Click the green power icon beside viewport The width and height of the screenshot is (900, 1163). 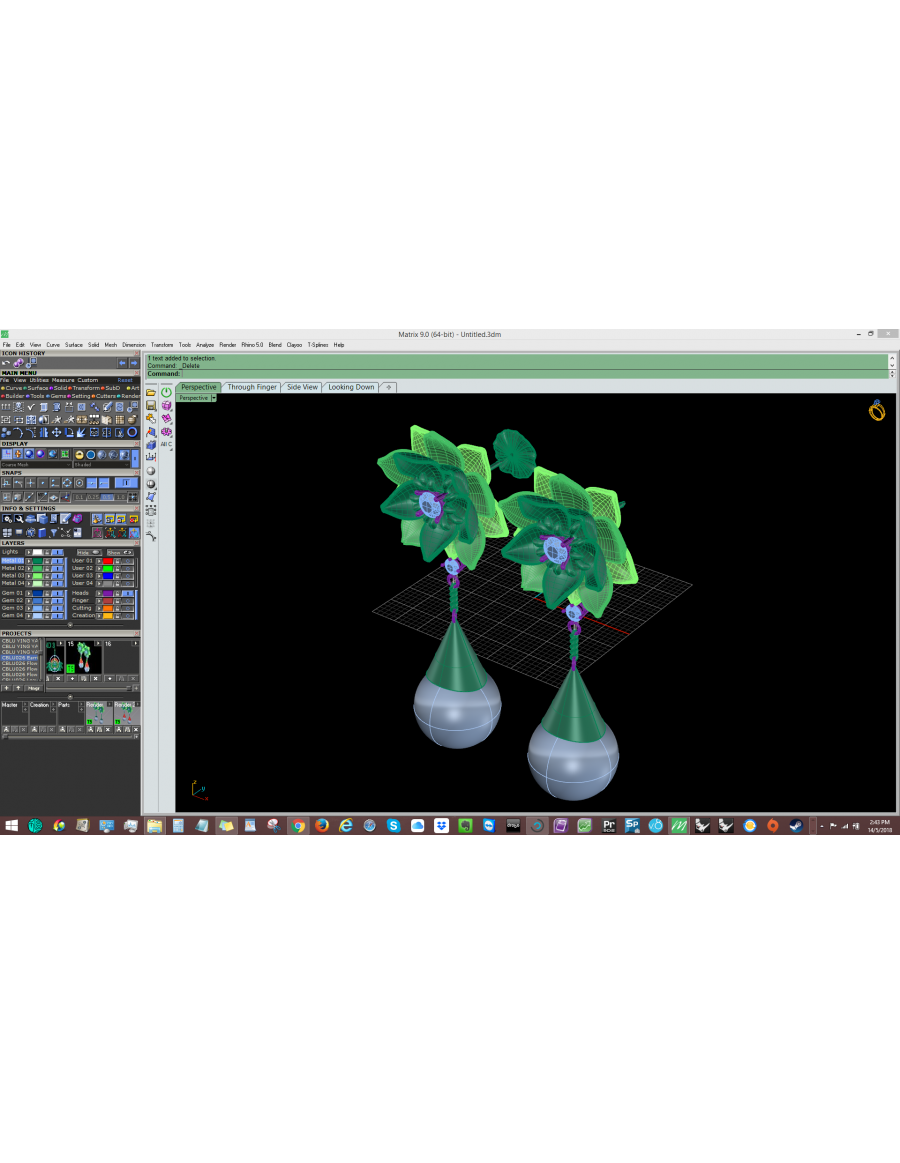(166, 392)
